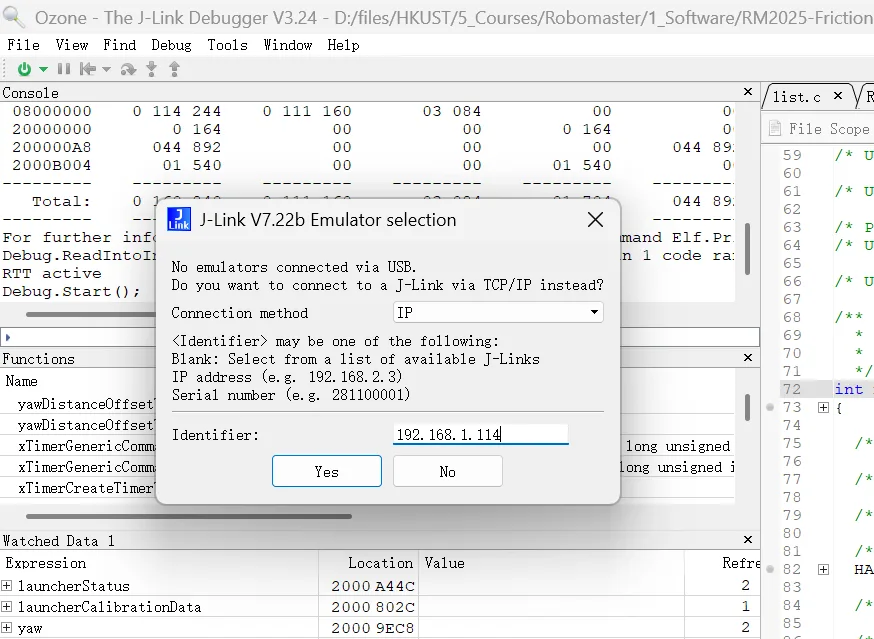874x639 pixels.
Task: Expand the launcherCalibrationData watch expression
Action: pyautogui.click(x=7, y=606)
